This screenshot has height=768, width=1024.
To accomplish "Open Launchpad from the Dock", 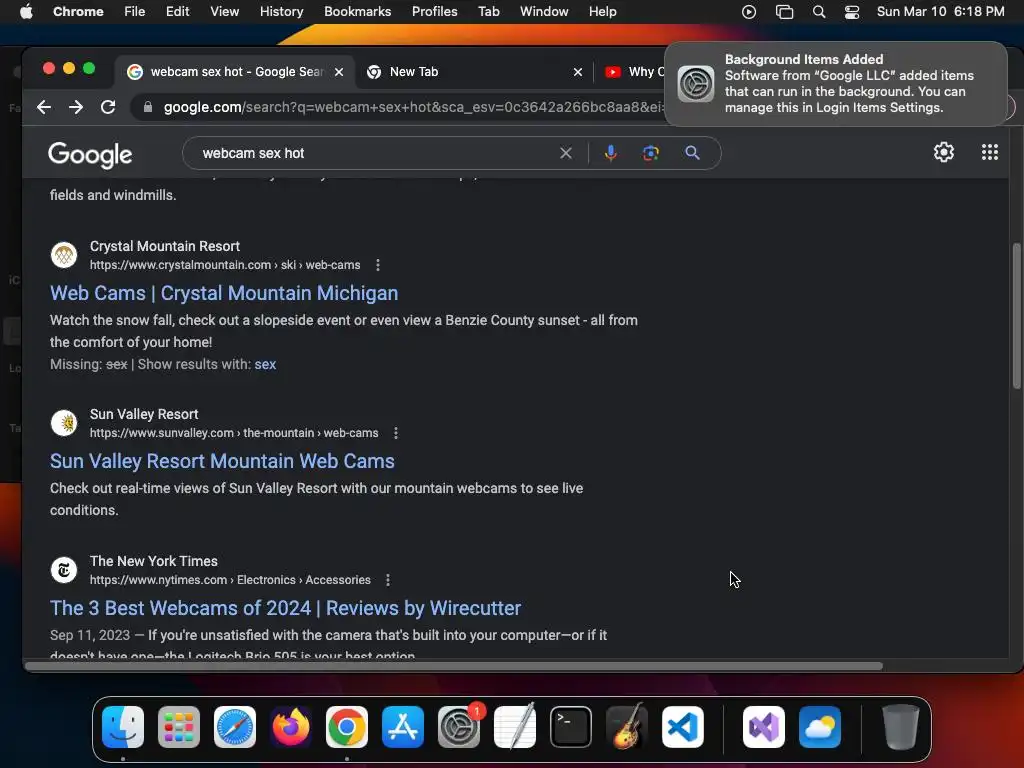I will coord(179,727).
